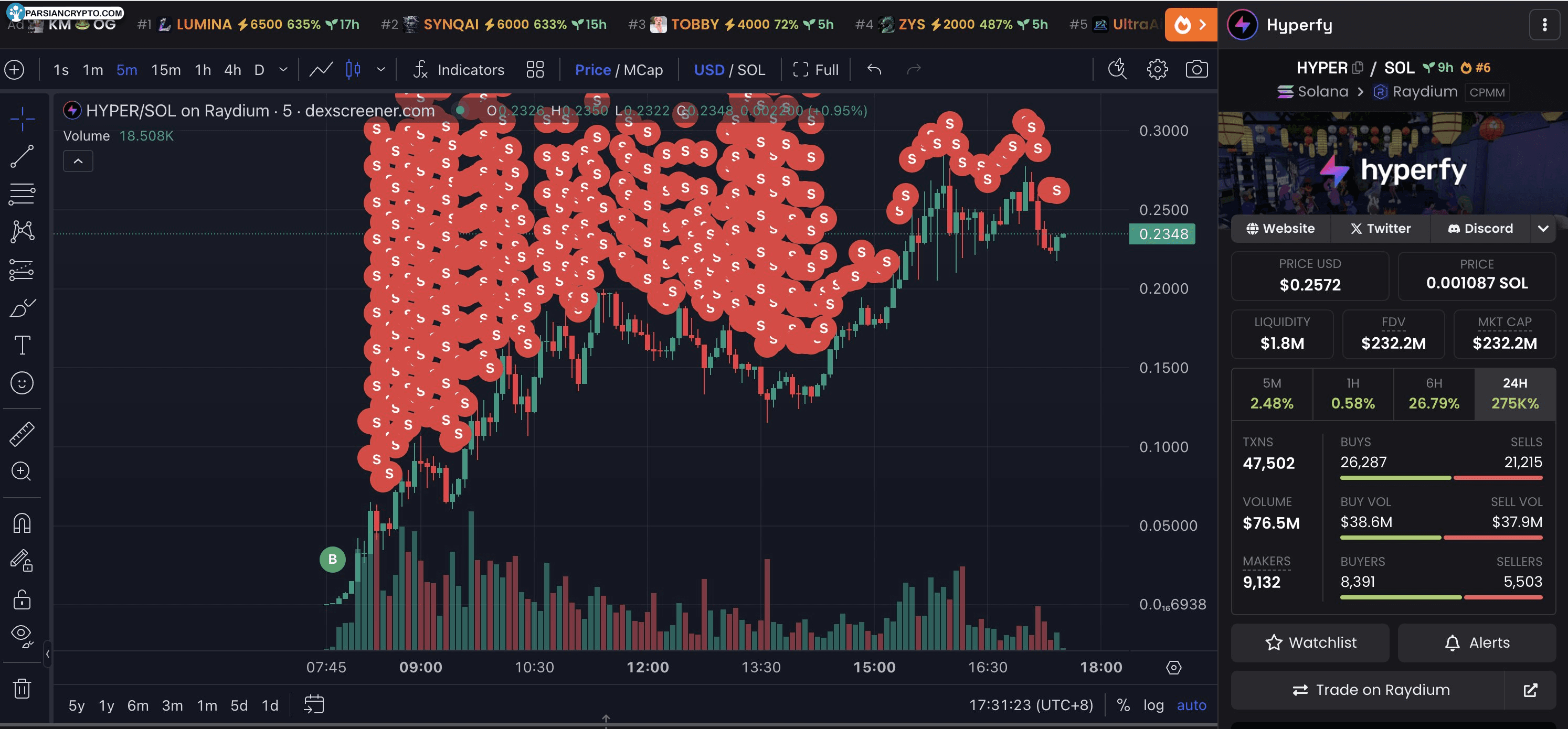The image size is (1568, 729).
Task: Toggle lock all drawing tools
Action: (x=22, y=599)
